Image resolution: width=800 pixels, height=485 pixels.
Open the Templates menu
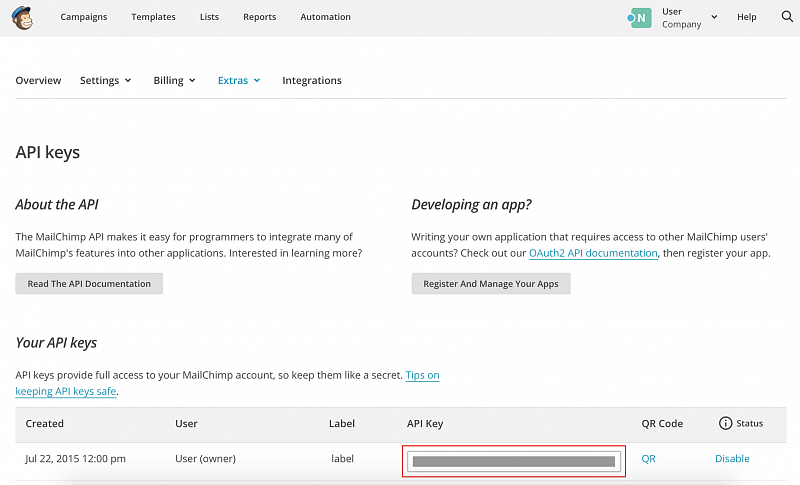[x=153, y=17]
